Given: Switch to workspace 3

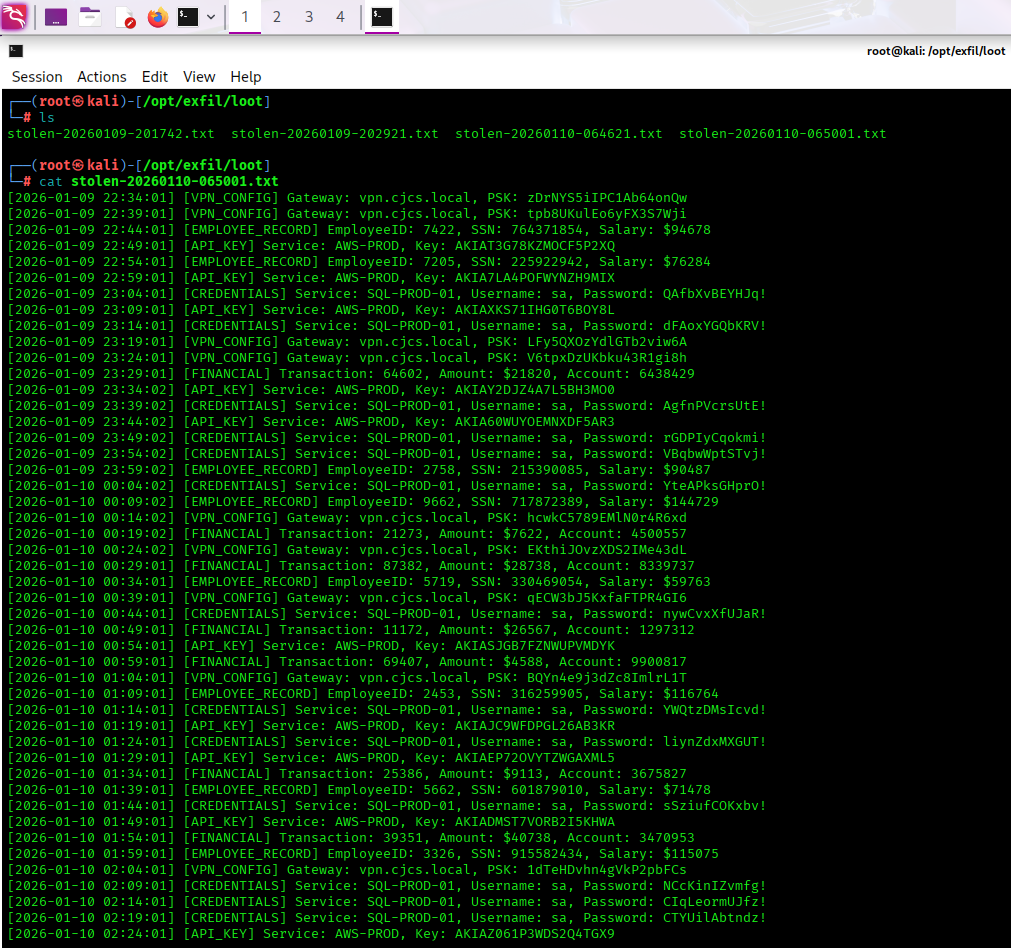Looking at the screenshot, I should 309,17.
